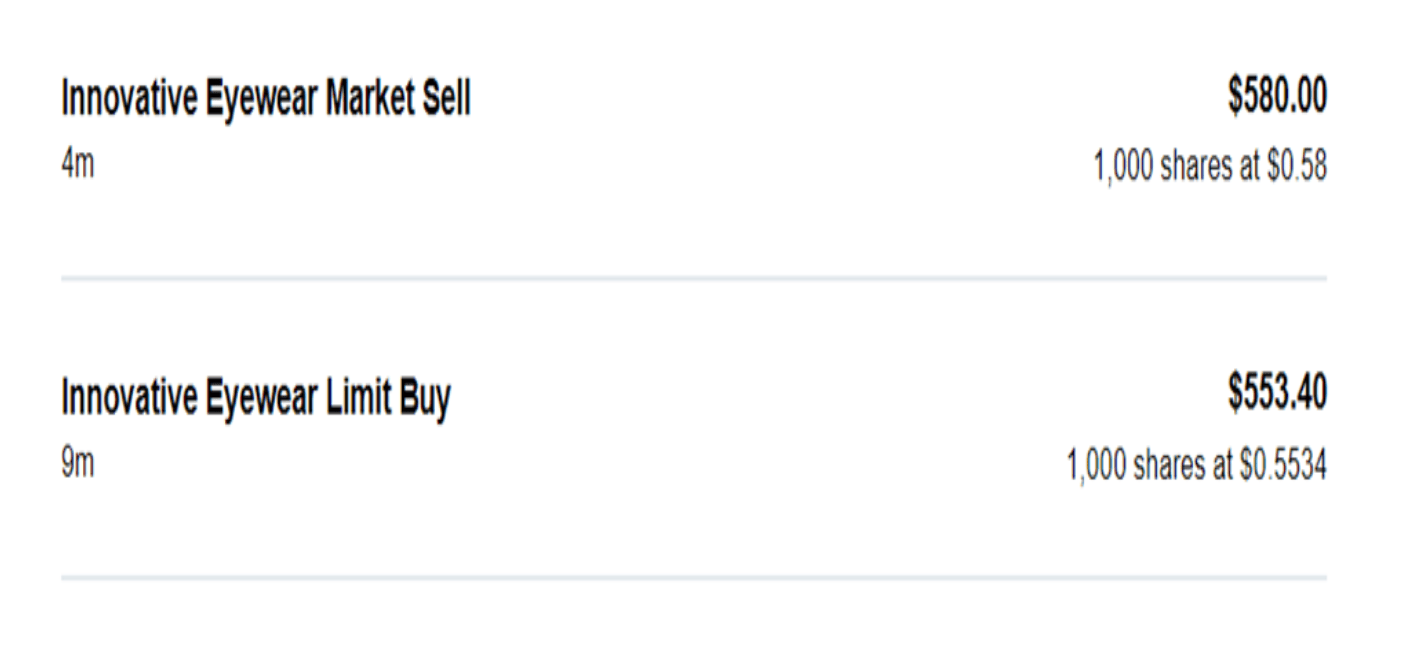The image size is (1416, 672).
Task: Click the $553.40 purchase total
Action: [1277, 397]
